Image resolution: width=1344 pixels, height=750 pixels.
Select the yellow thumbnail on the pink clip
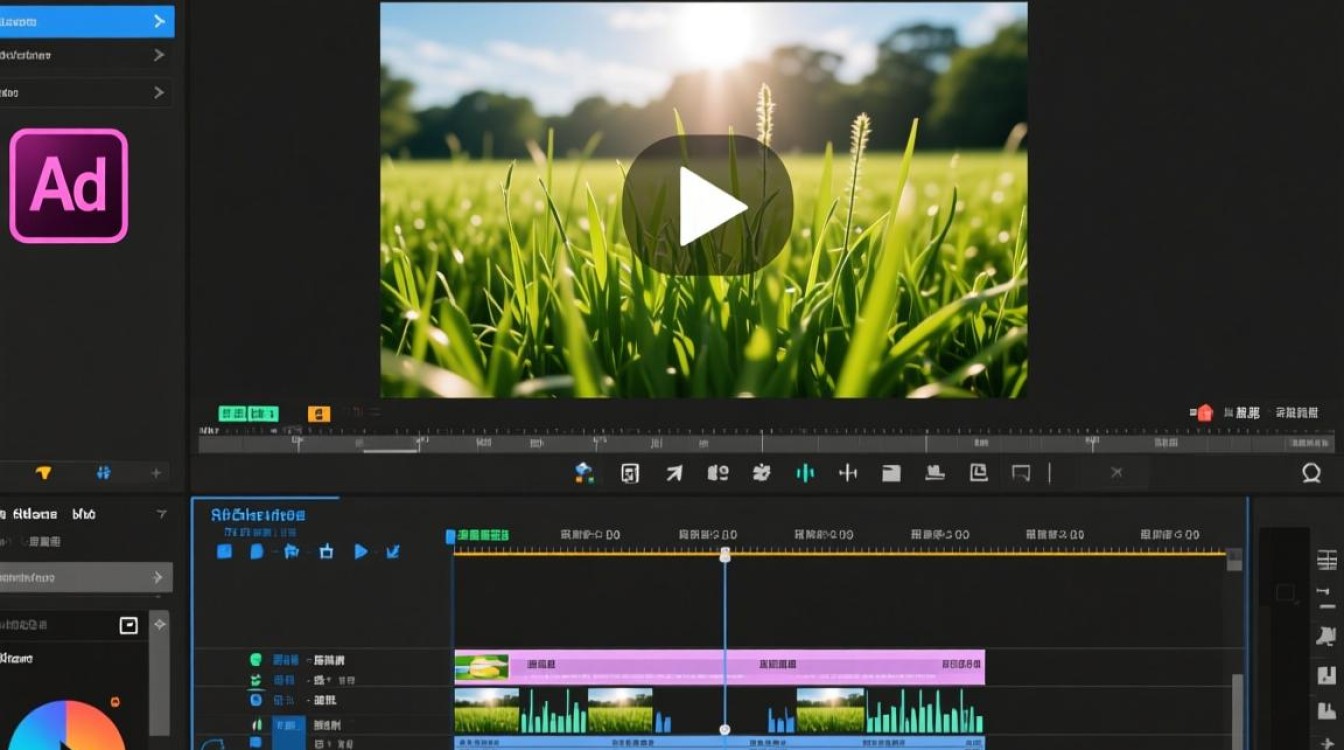[482, 667]
